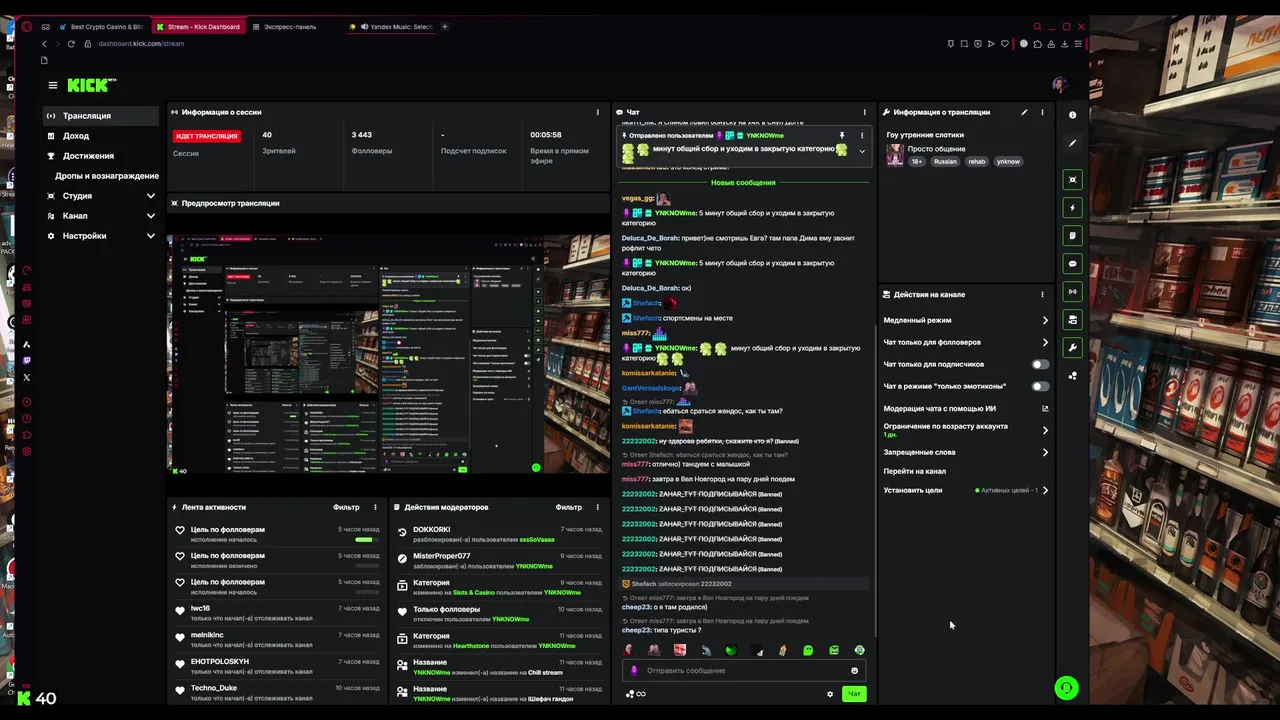Collapse the pinned message with its chevron
This screenshot has width=1280, height=720.
[x=862, y=152]
